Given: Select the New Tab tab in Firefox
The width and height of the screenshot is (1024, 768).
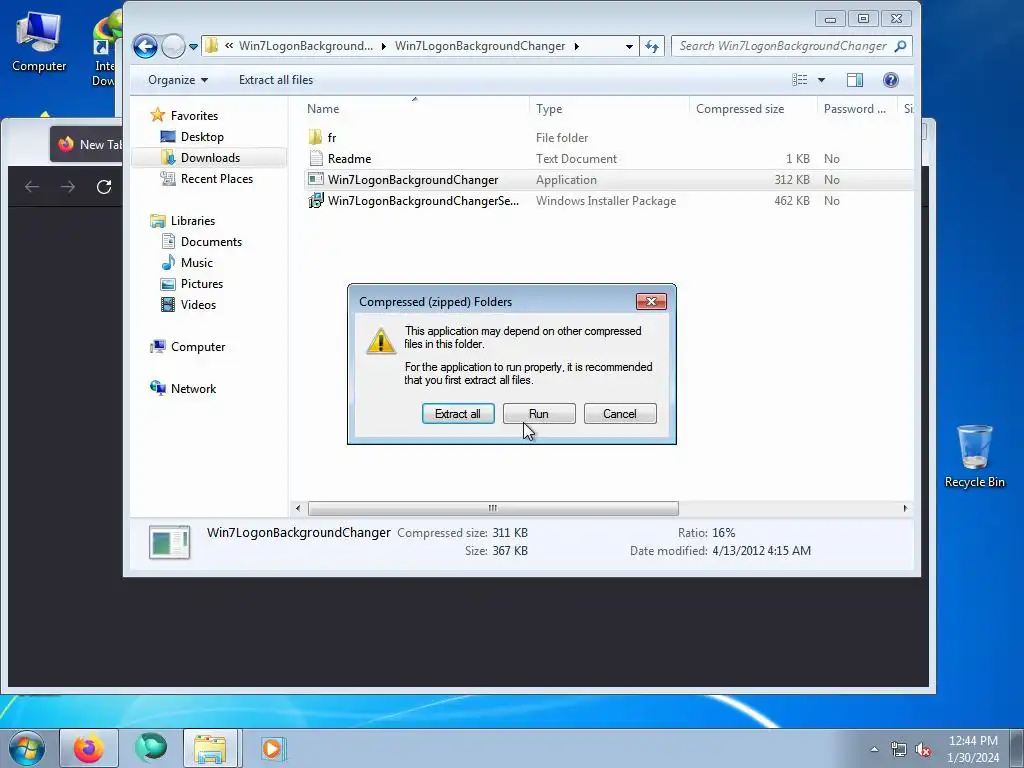Looking at the screenshot, I should pyautogui.click(x=88, y=144).
